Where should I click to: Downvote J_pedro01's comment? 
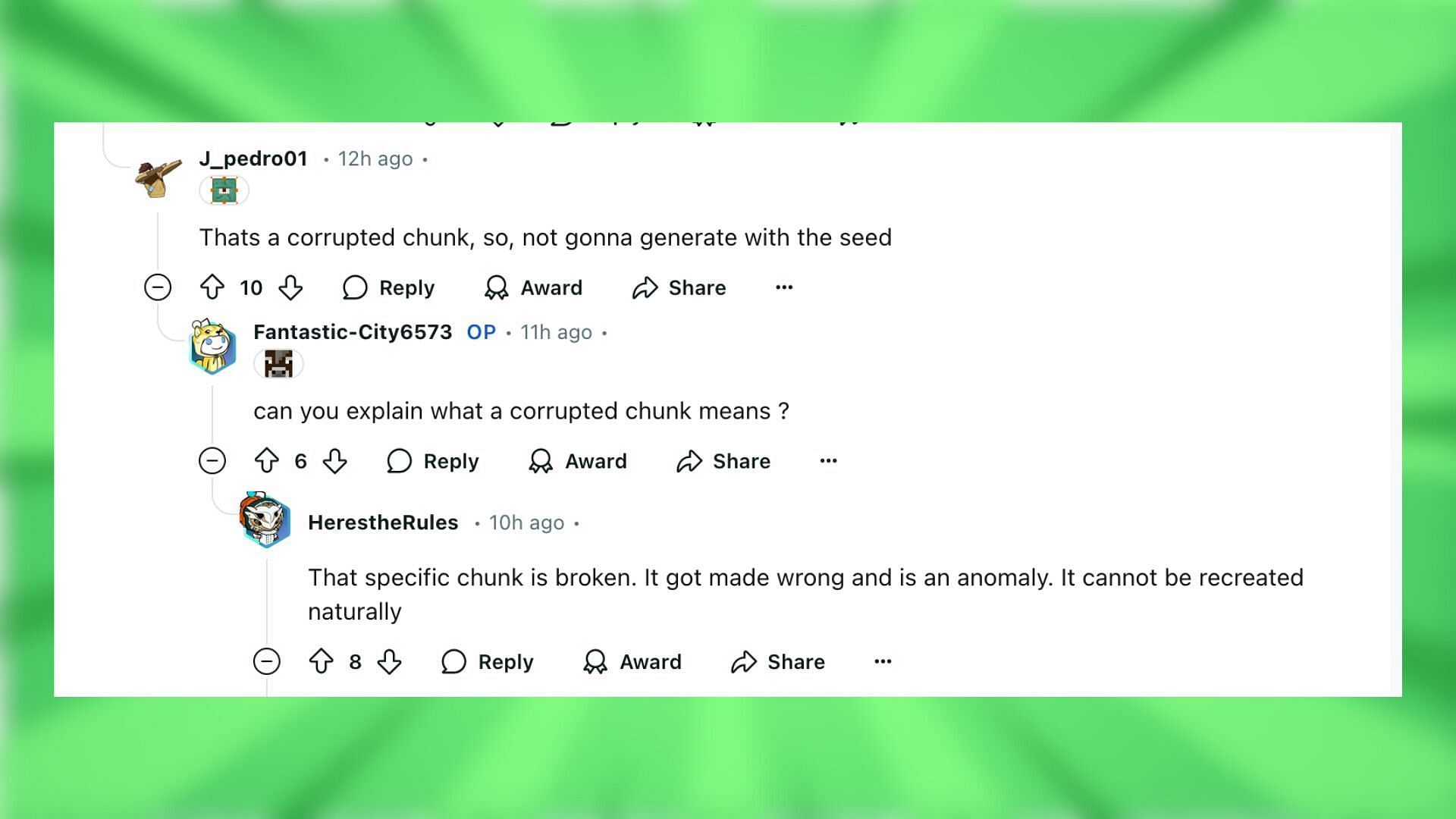pos(290,287)
